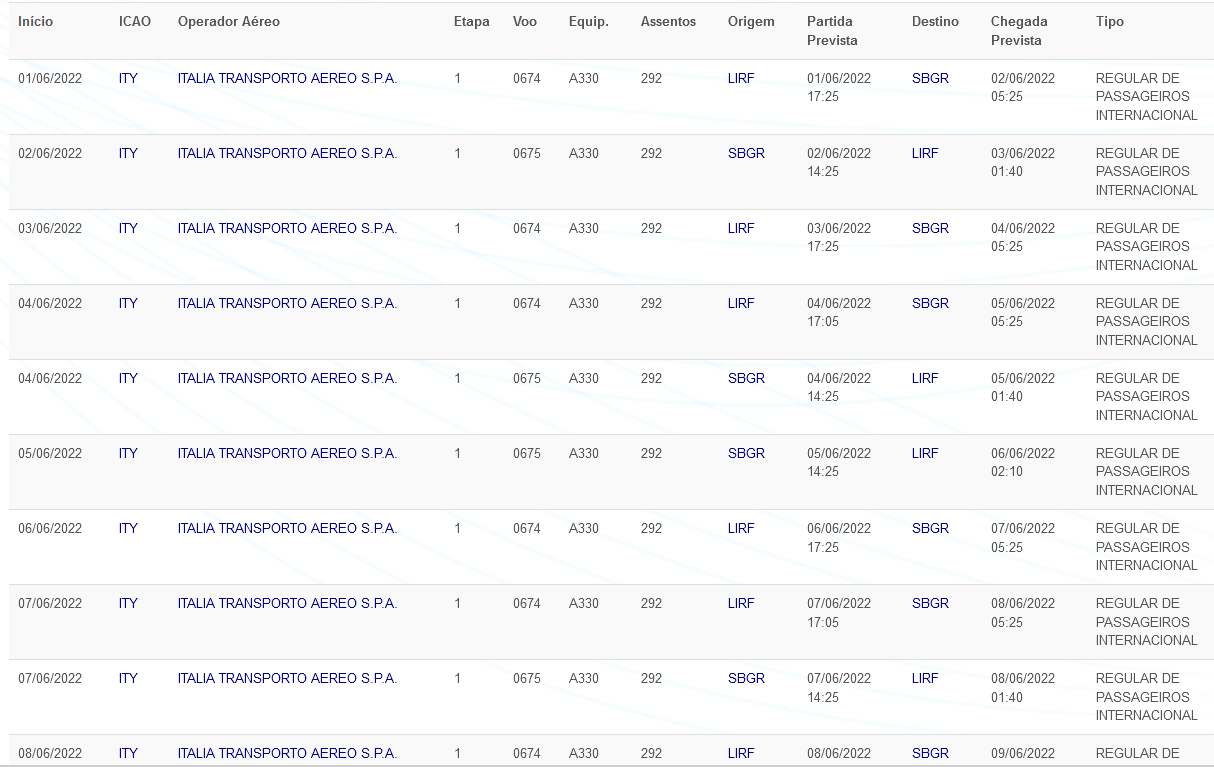
Task: Open ITY link in the 06/06/2022 row
Action: click(x=128, y=528)
